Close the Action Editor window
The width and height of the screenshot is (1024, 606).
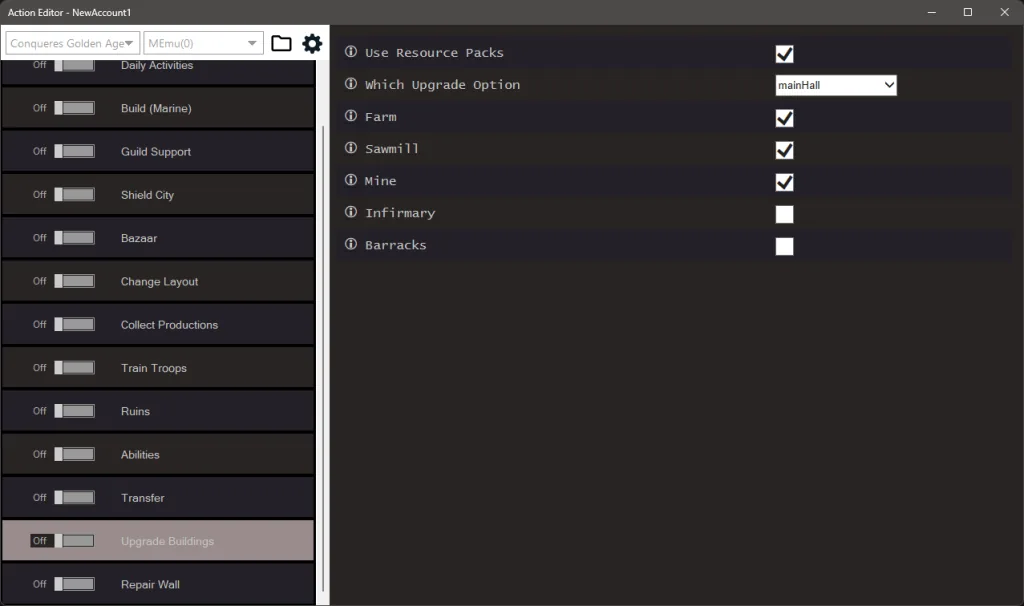point(1004,12)
